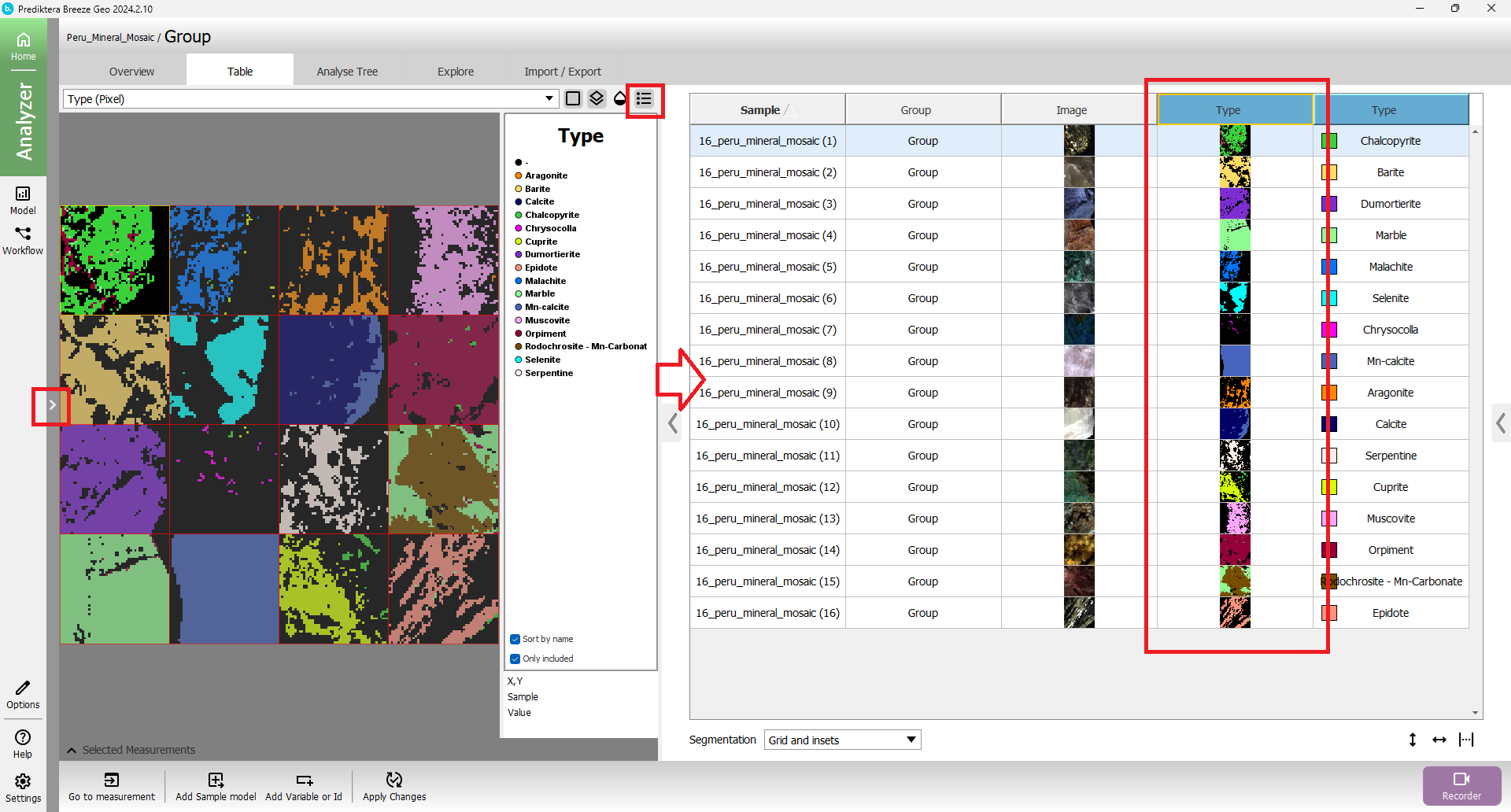Click the square frame icon

[573, 98]
